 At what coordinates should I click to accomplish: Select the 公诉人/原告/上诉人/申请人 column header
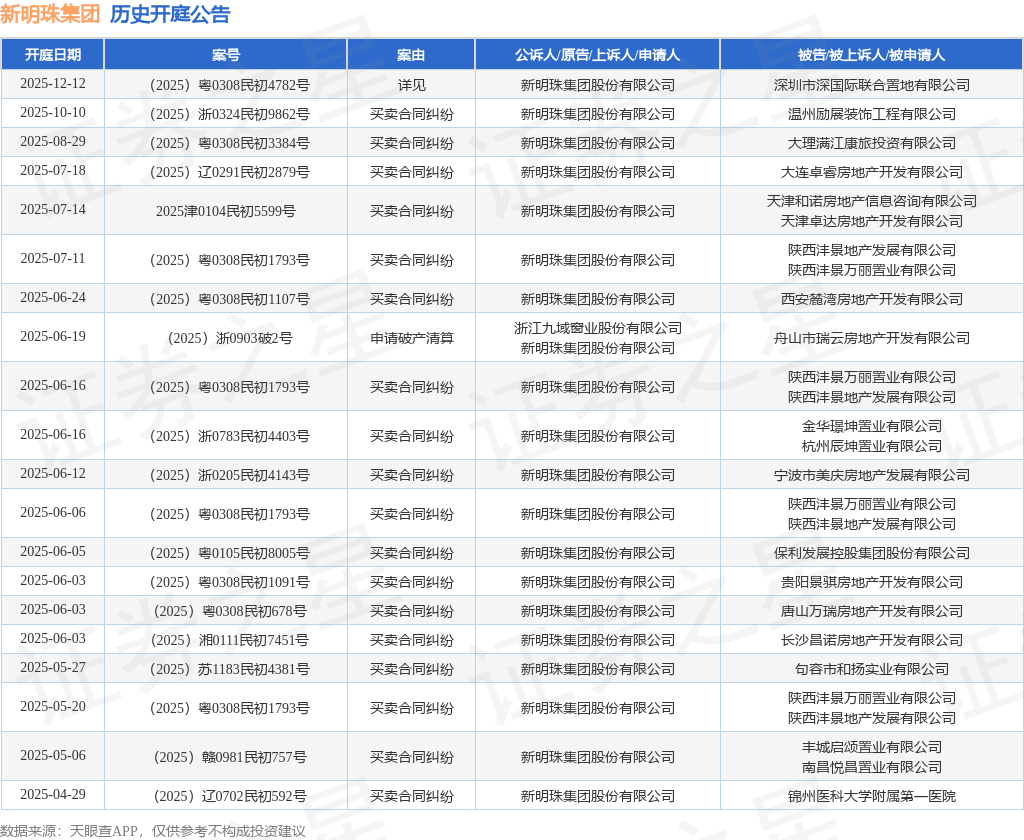pos(597,55)
